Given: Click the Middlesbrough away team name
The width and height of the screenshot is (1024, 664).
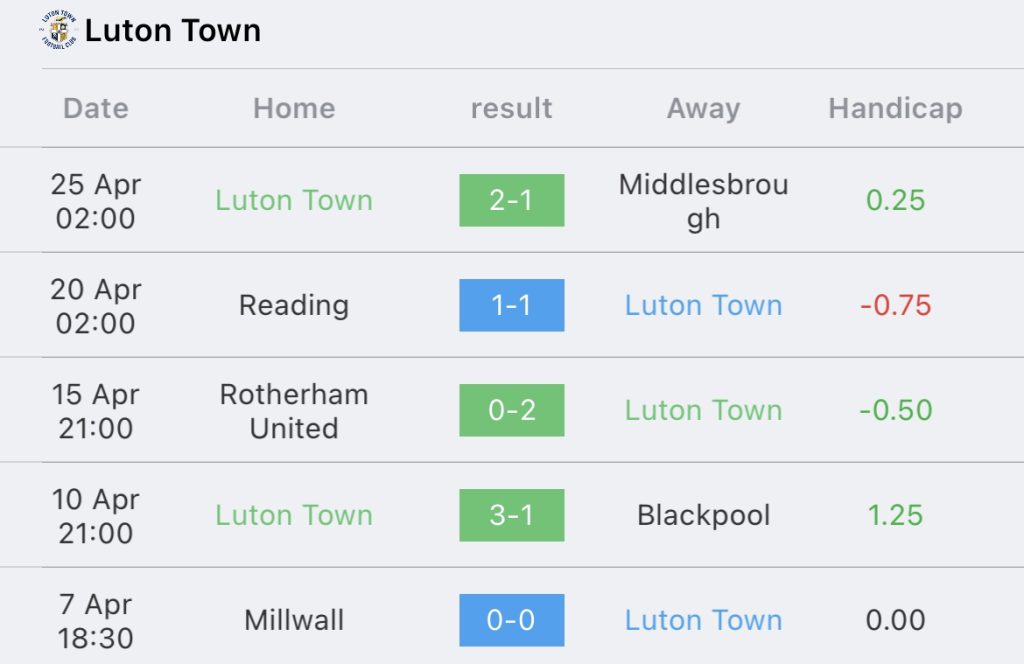Looking at the screenshot, I should [703, 202].
